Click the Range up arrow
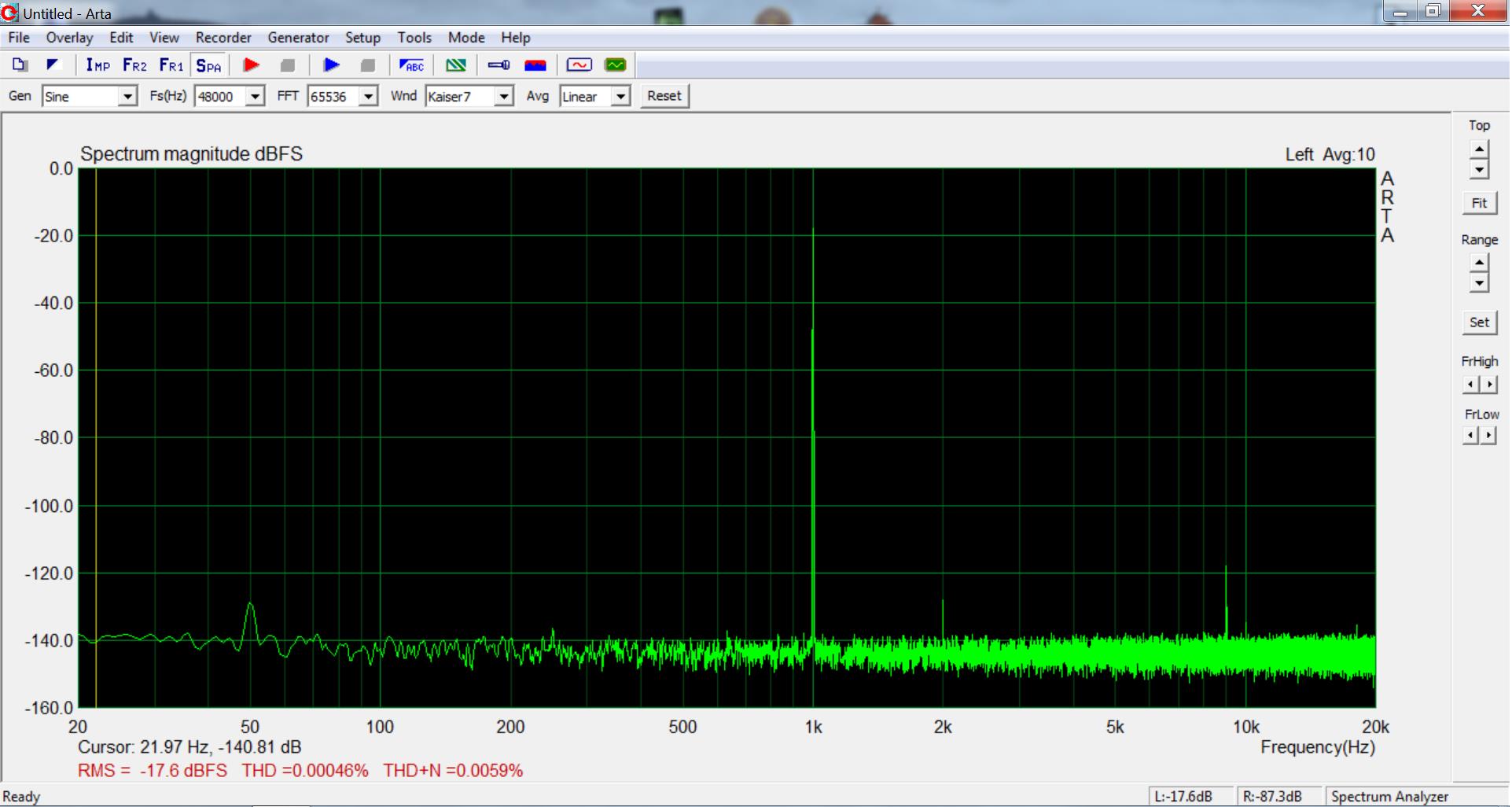The image size is (1512, 807). pos(1480,263)
